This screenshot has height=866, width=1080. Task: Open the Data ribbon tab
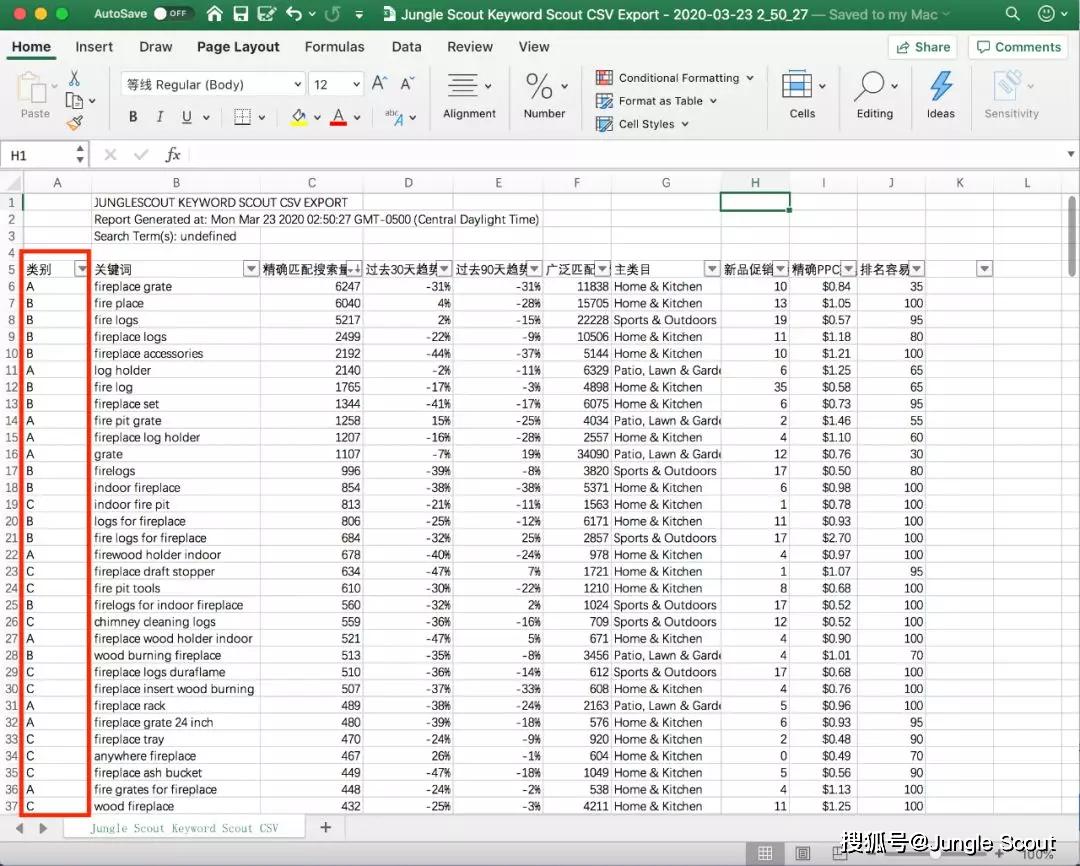(x=406, y=47)
